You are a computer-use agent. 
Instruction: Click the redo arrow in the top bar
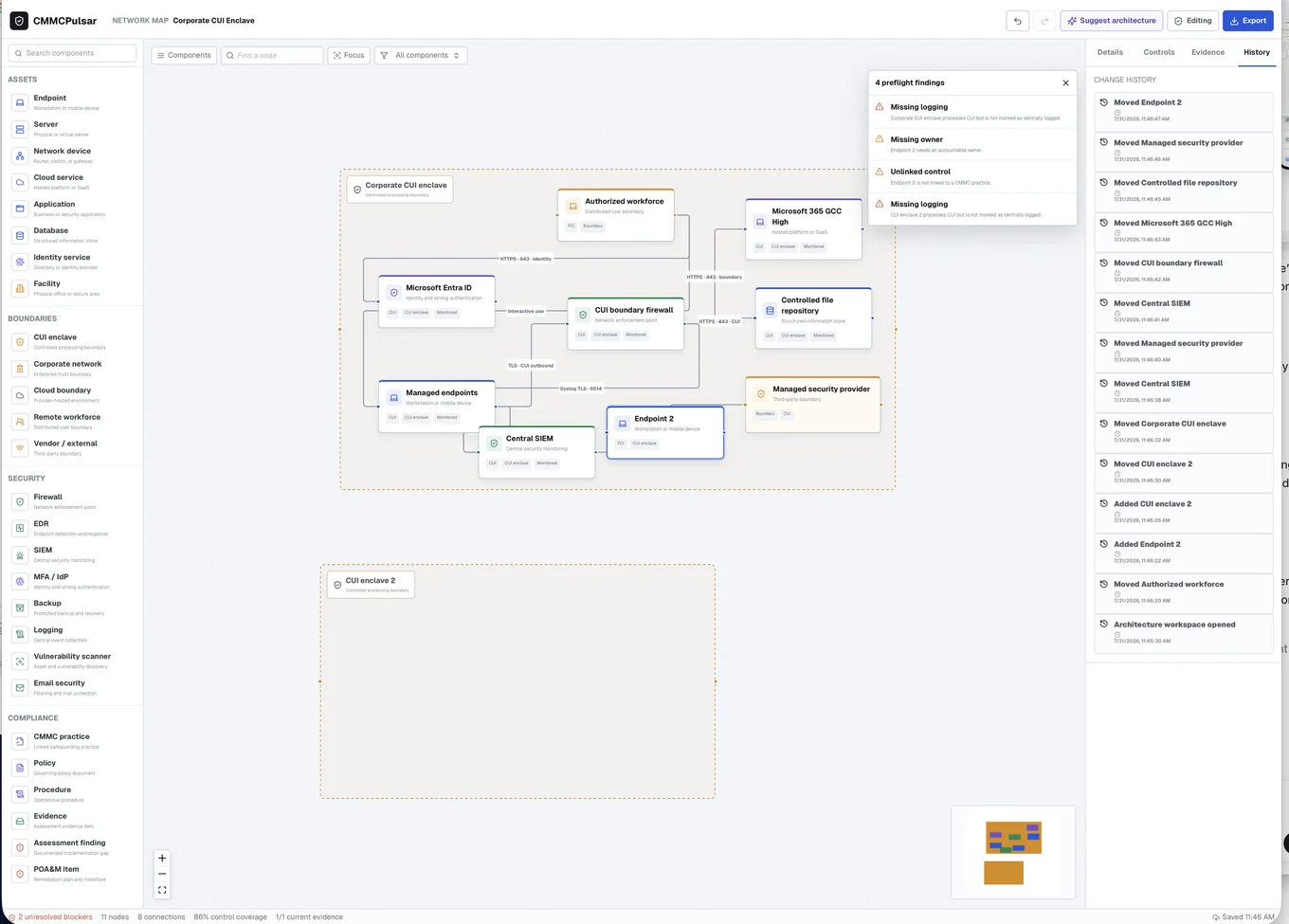coord(1044,21)
